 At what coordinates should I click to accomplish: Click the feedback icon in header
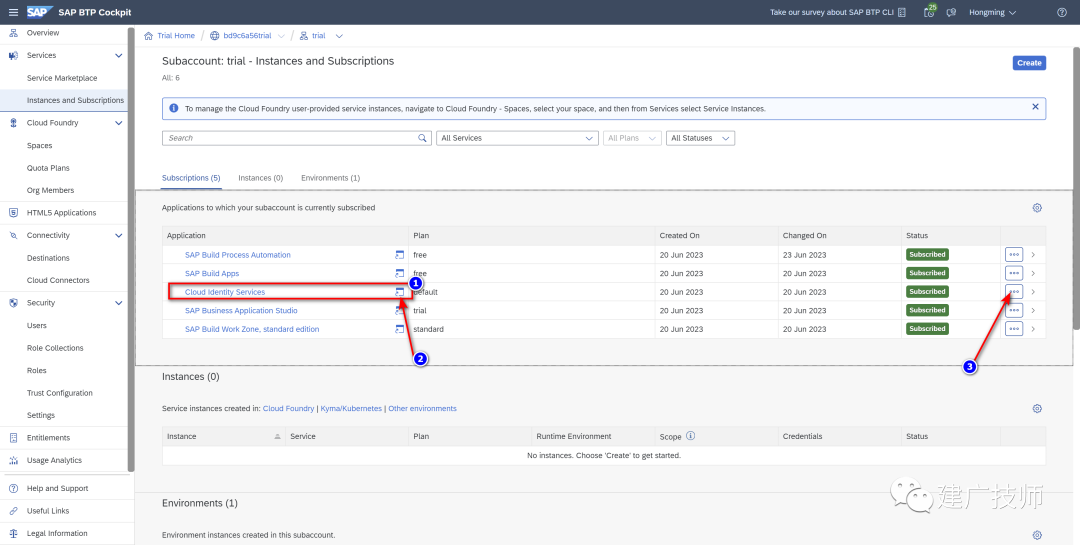coord(951,12)
